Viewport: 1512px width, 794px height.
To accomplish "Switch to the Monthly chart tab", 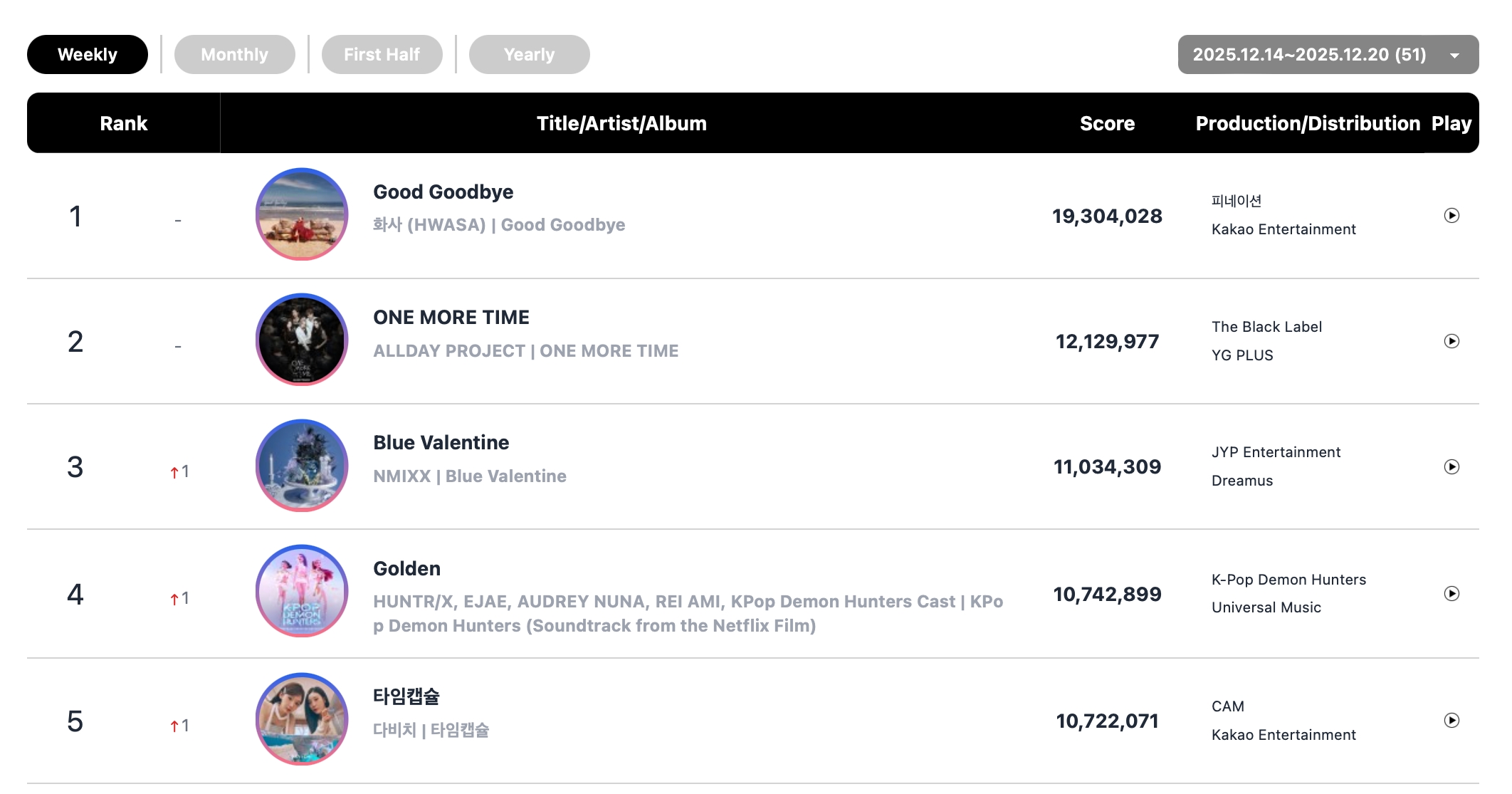I will pos(234,55).
